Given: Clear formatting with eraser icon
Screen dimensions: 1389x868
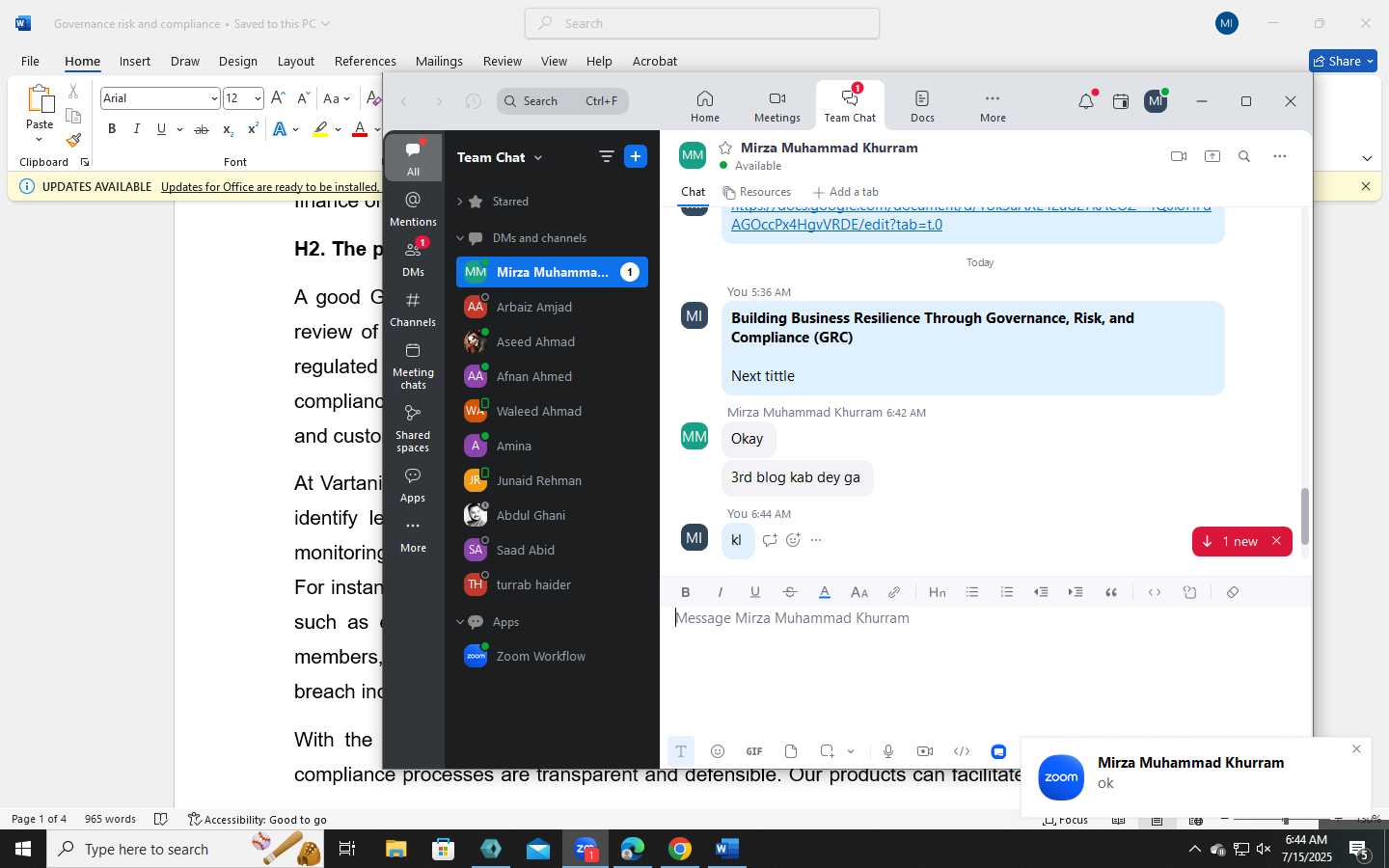Looking at the screenshot, I should coord(1232,592).
